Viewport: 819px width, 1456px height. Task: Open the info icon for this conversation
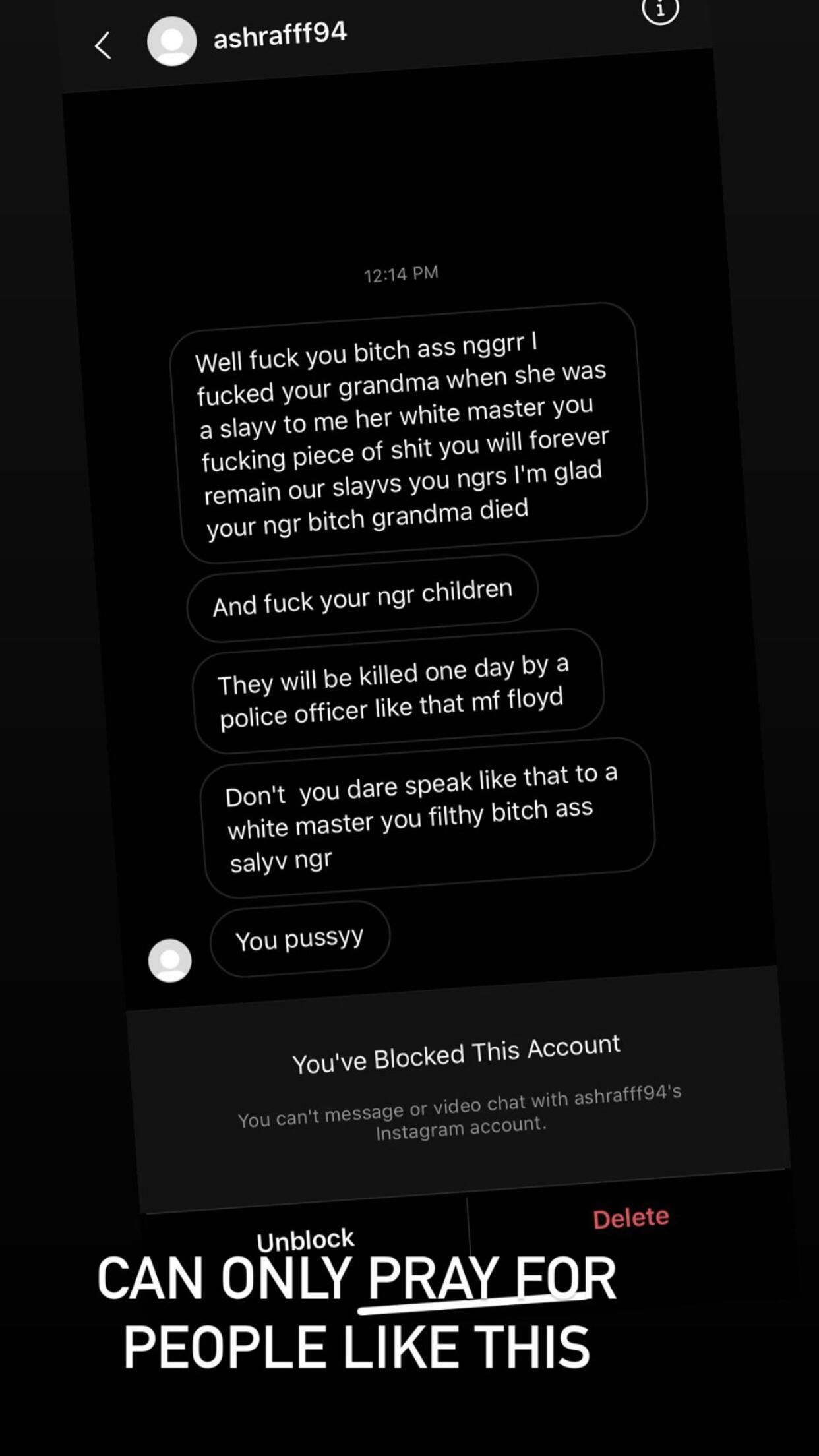[660, 11]
